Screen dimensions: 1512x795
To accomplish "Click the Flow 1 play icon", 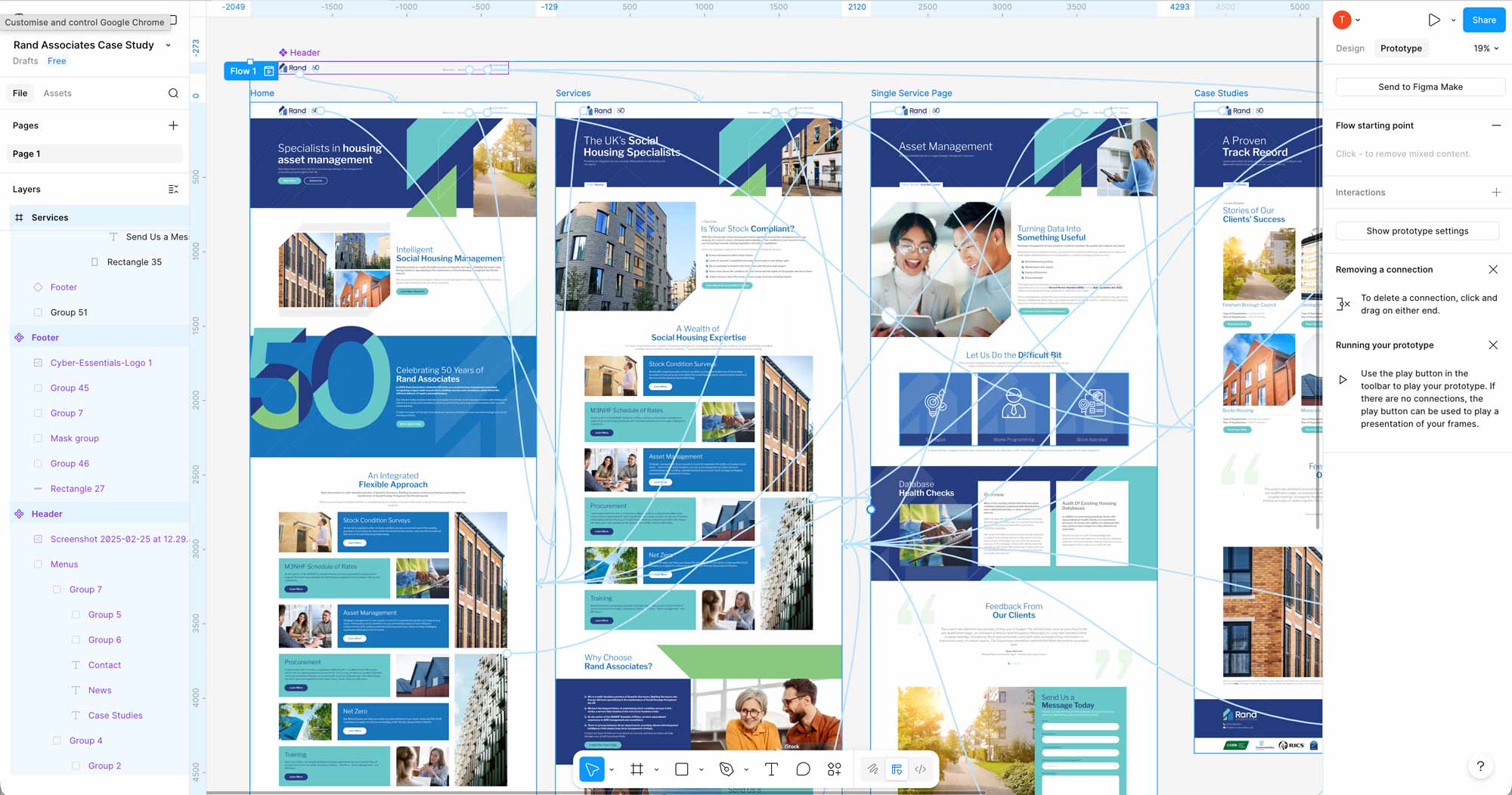I will point(268,71).
